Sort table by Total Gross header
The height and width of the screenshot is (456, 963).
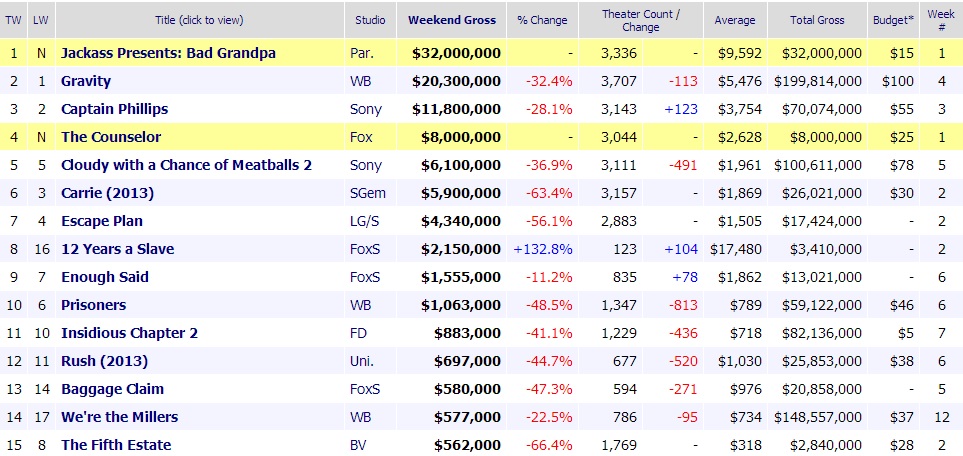816,20
